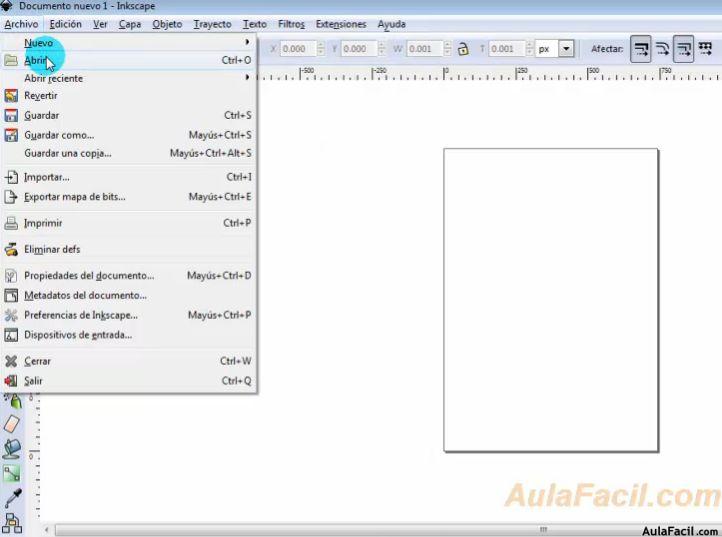Image resolution: width=722 pixels, height=537 pixels.
Task: Toggle Afectar: scale stroke width
Action: (640, 48)
